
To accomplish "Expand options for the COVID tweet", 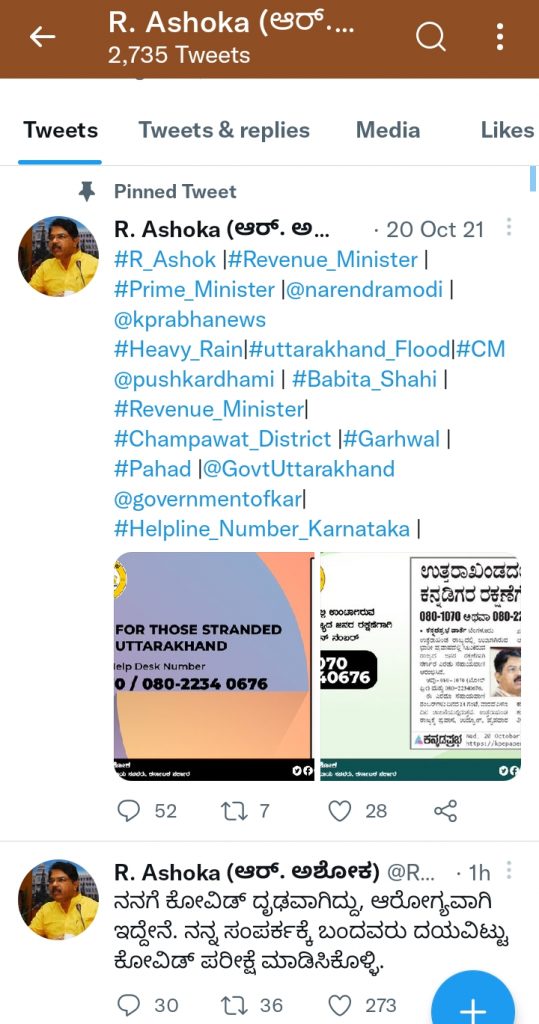I will 509,871.
